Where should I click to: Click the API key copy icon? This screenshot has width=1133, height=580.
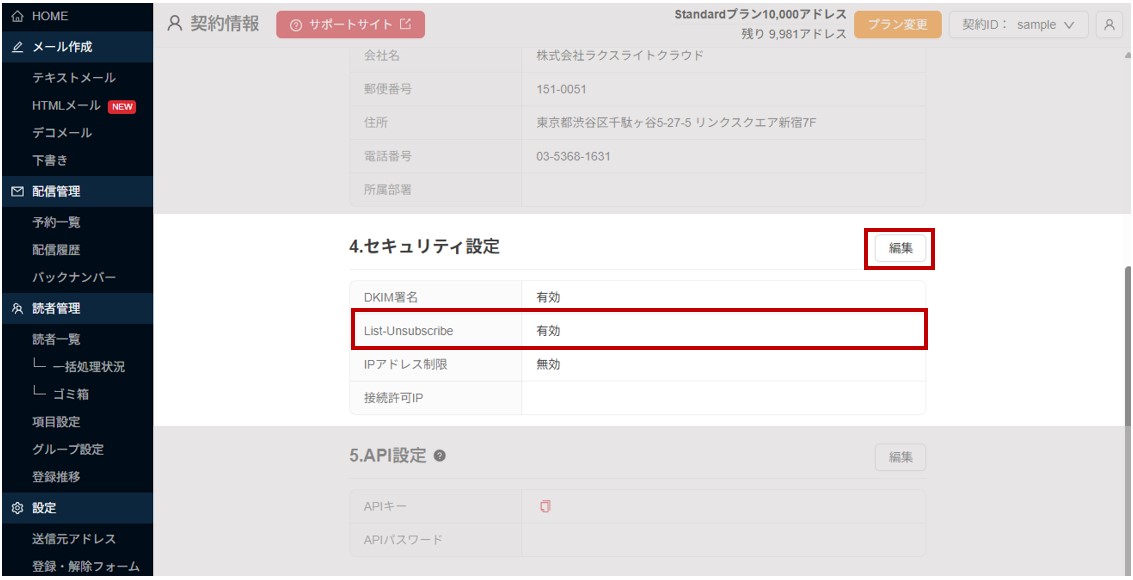(545, 506)
